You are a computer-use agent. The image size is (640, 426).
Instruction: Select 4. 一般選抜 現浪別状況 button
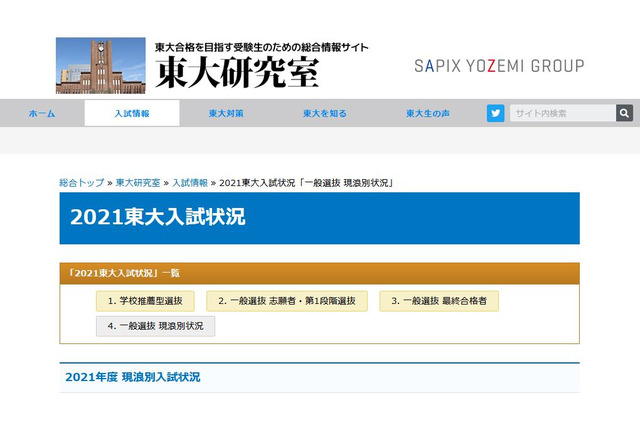(156, 326)
